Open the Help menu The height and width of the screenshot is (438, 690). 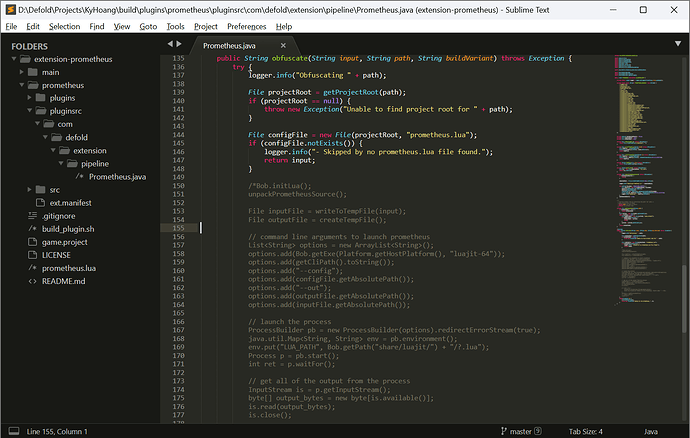click(x=284, y=26)
